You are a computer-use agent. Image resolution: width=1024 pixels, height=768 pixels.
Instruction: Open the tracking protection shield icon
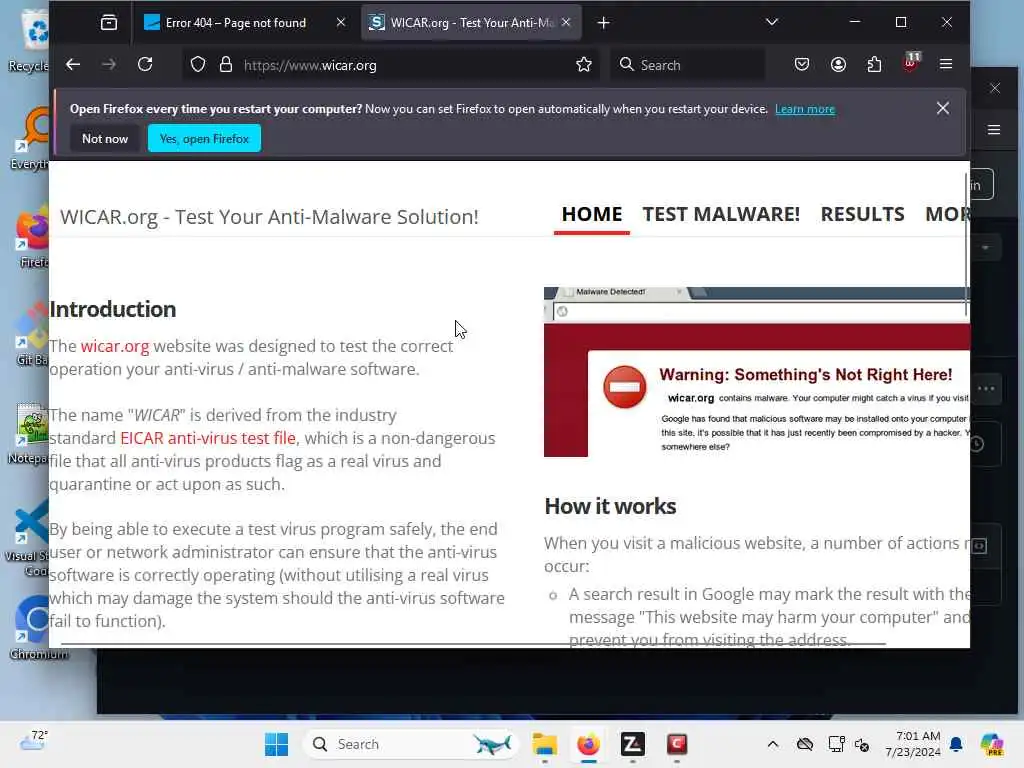[x=198, y=65]
